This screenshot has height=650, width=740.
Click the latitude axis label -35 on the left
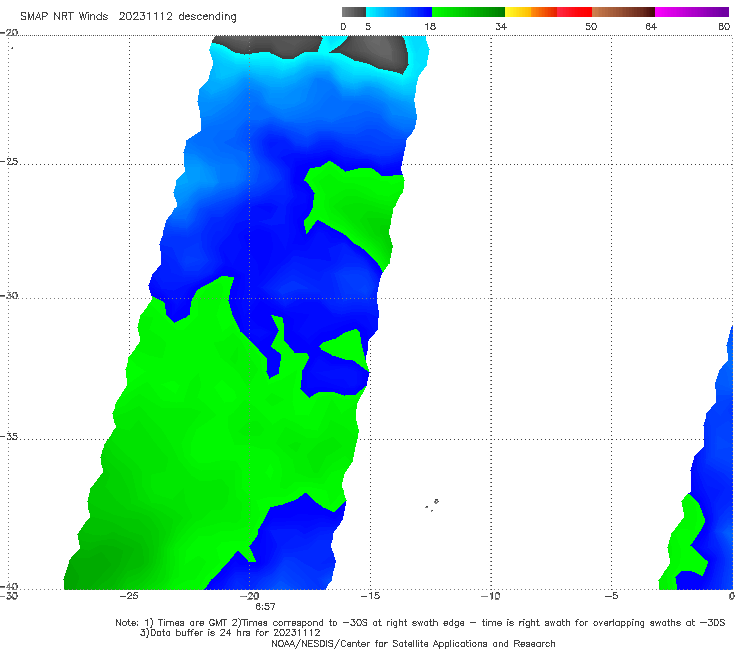pos(9,437)
